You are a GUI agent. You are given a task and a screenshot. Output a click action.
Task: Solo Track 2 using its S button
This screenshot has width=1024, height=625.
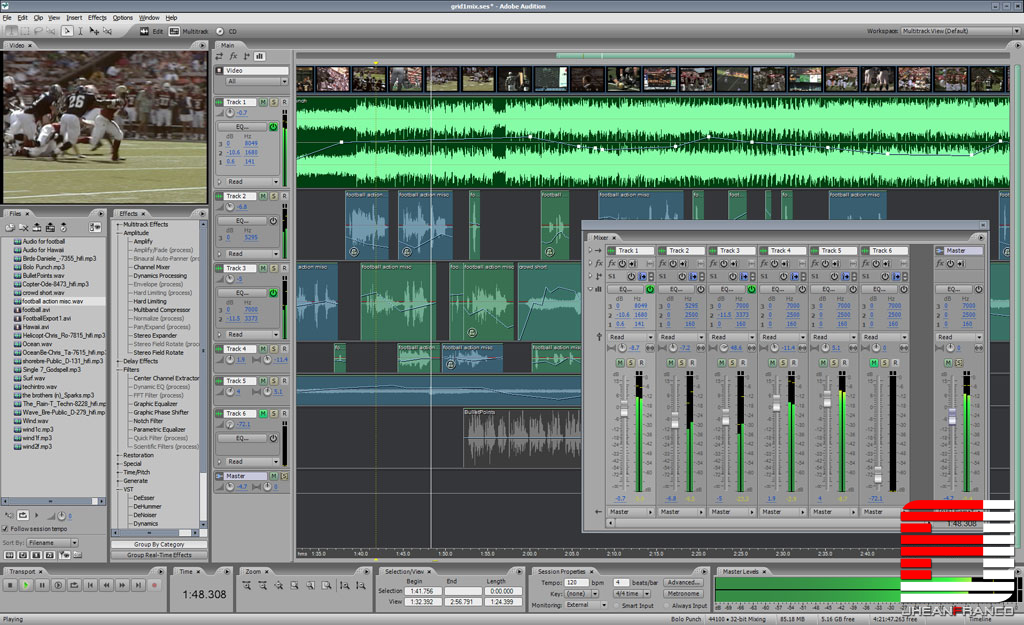pos(273,196)
